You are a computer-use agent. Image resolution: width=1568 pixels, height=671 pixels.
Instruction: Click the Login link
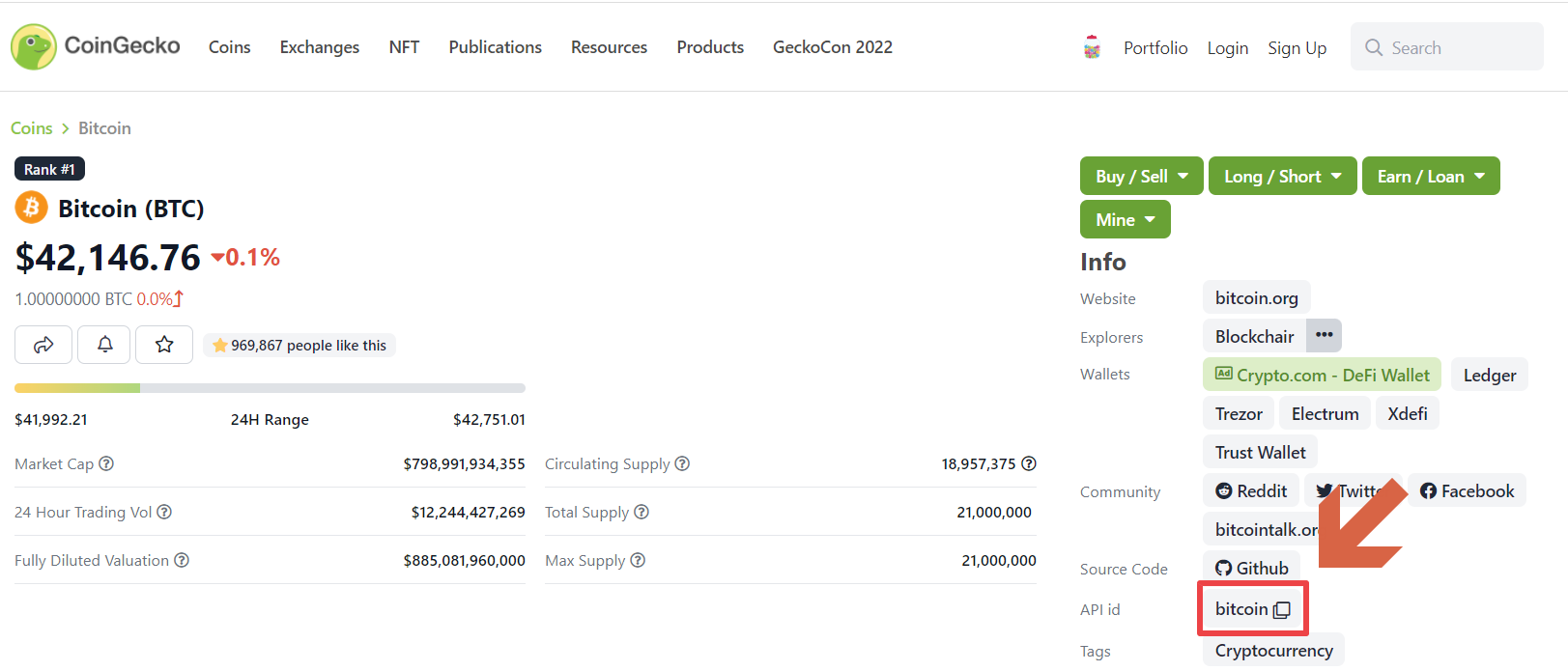click(x=1228, y=48)
